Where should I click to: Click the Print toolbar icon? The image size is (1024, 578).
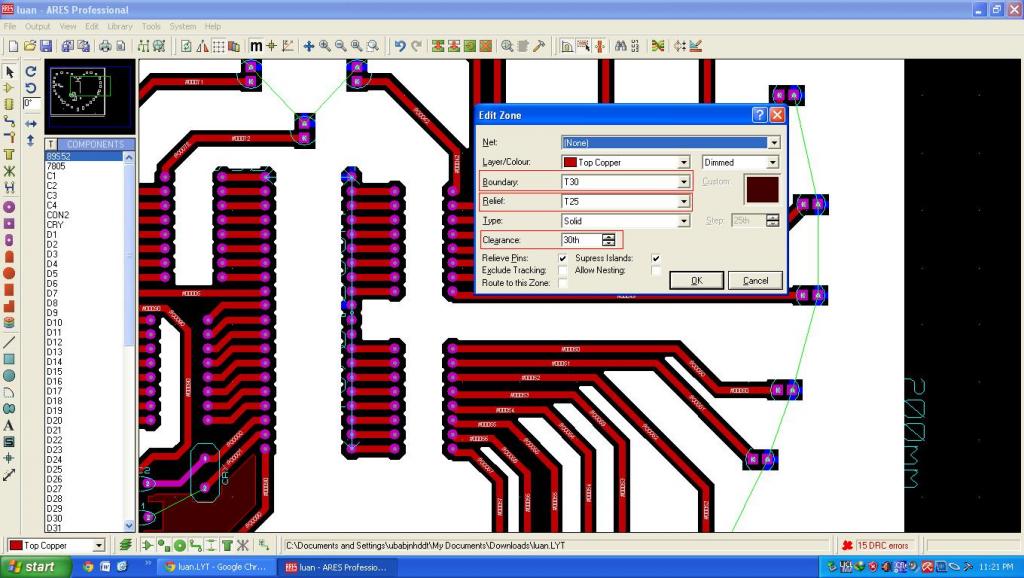105,46
